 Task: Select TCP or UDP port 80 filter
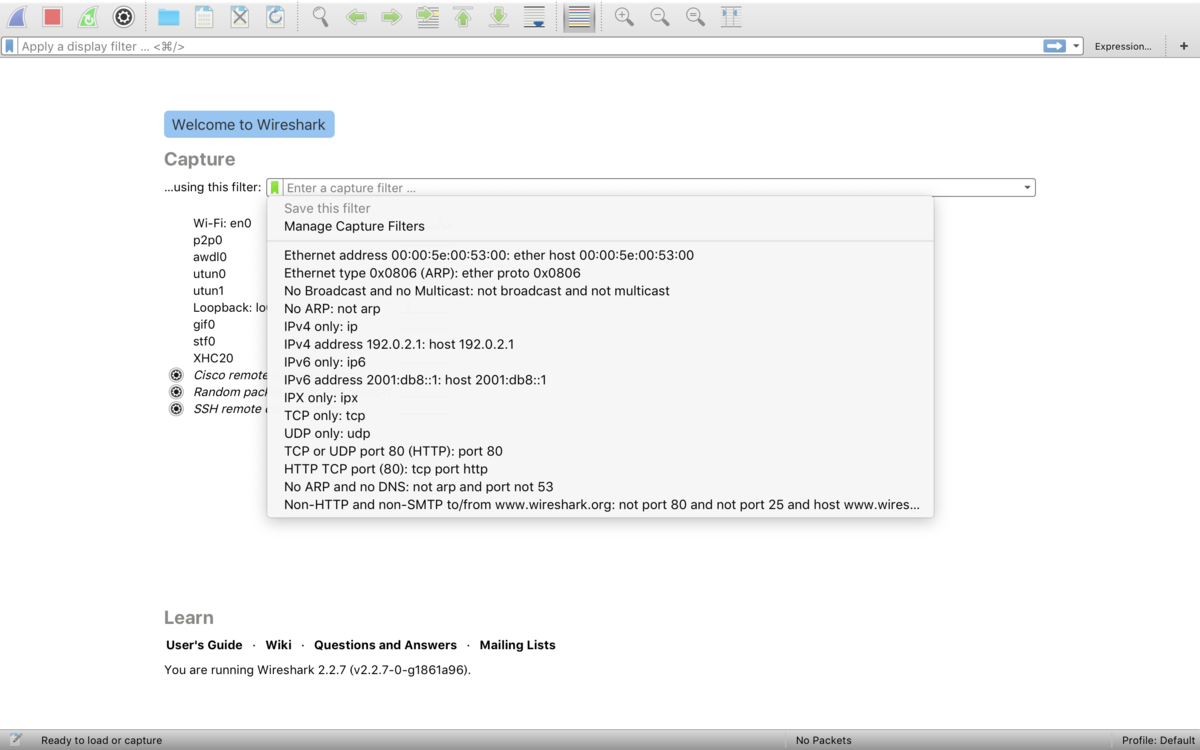click(x=600, y=451)
